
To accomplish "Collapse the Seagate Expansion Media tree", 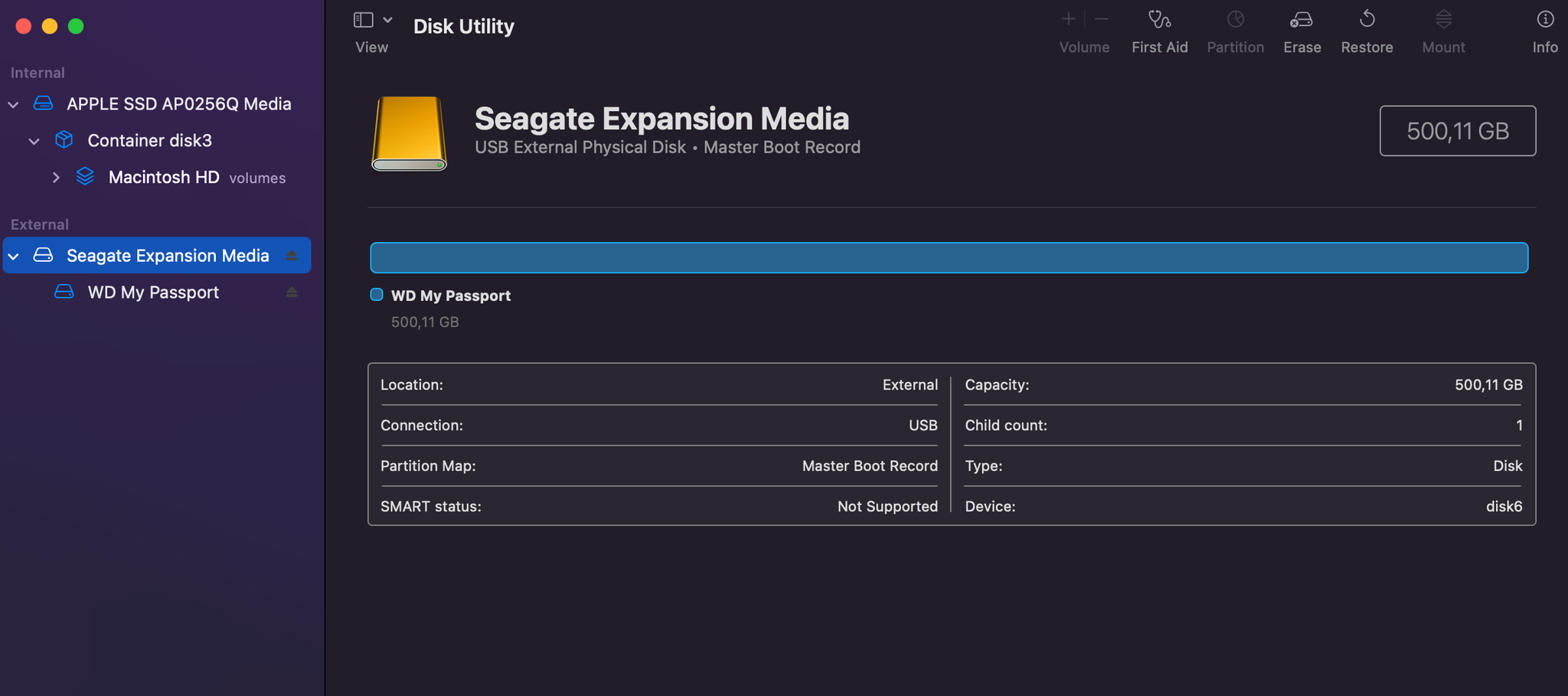I will [x=13, y=256].
